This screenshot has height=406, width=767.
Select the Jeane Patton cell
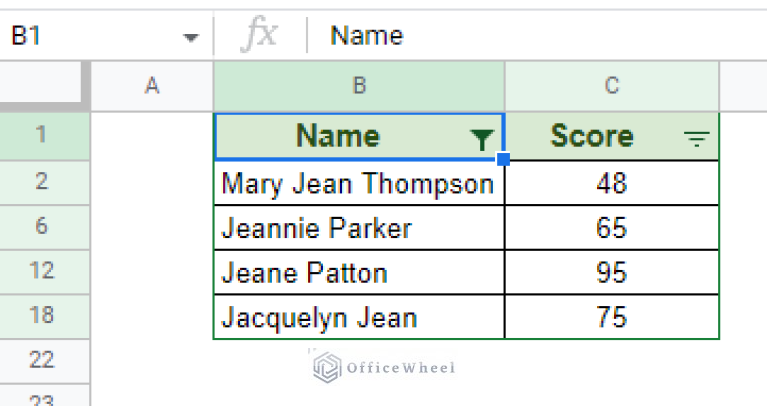(358, 273)
